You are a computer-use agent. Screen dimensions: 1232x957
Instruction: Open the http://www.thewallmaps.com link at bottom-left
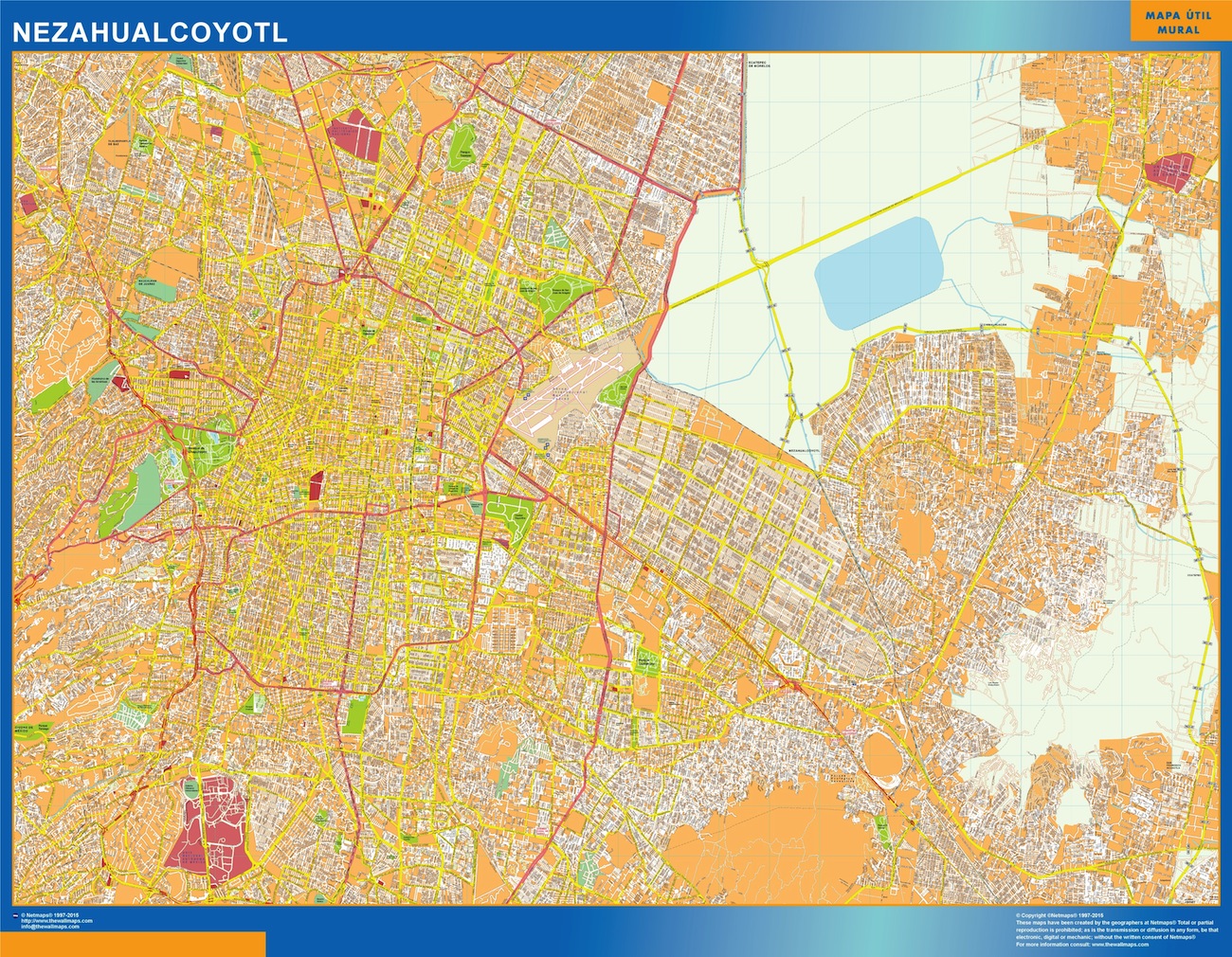[54, 921]
